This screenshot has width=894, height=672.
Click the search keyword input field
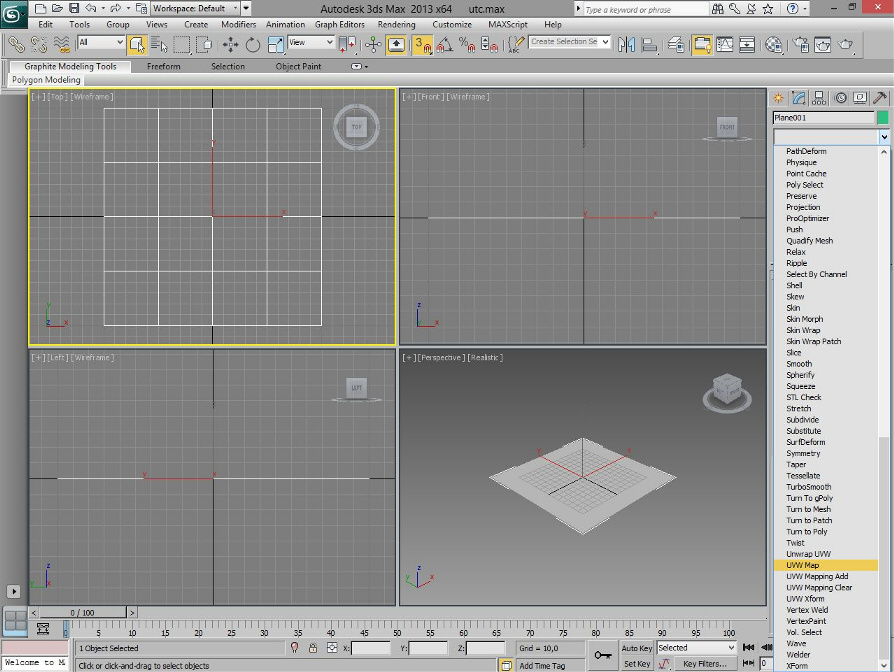coord(644,9)
